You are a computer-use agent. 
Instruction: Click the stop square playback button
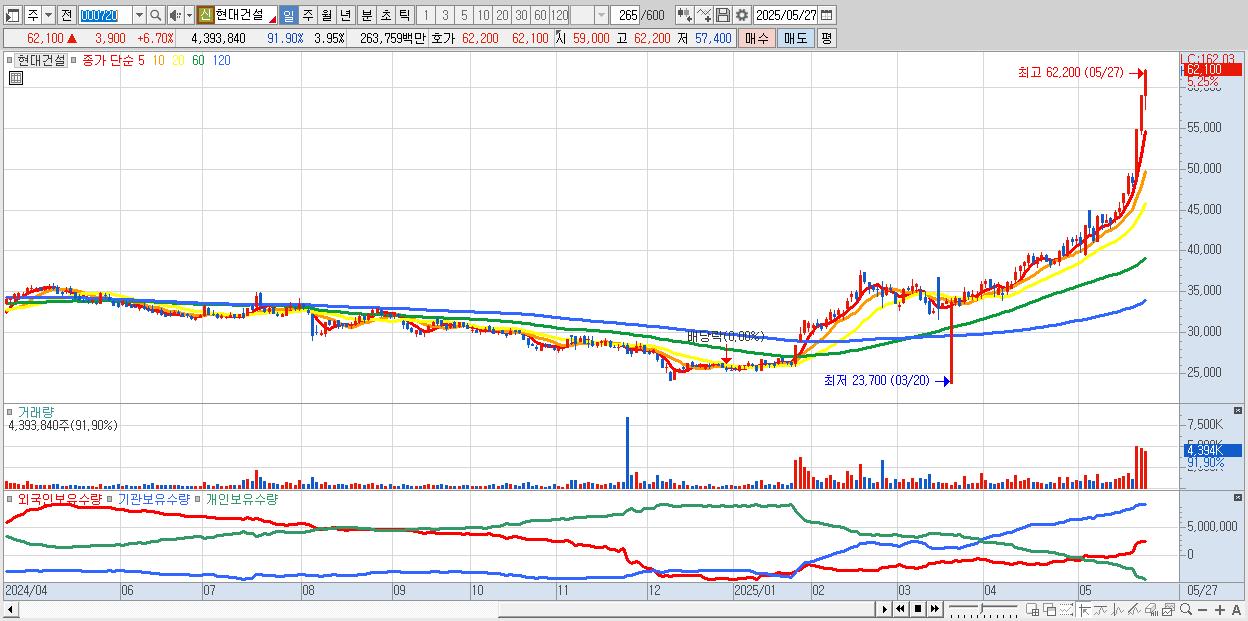point(917,609)
